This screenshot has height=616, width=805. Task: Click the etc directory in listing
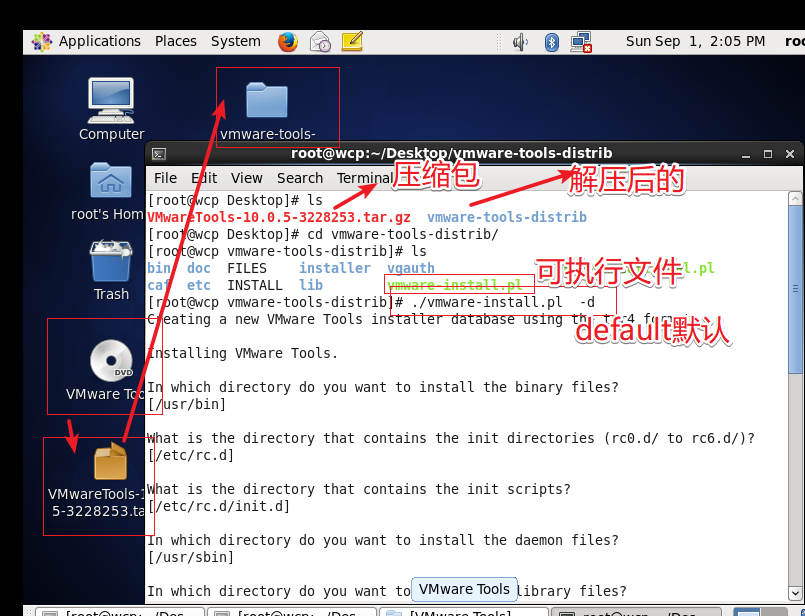[x=199, y=285]
